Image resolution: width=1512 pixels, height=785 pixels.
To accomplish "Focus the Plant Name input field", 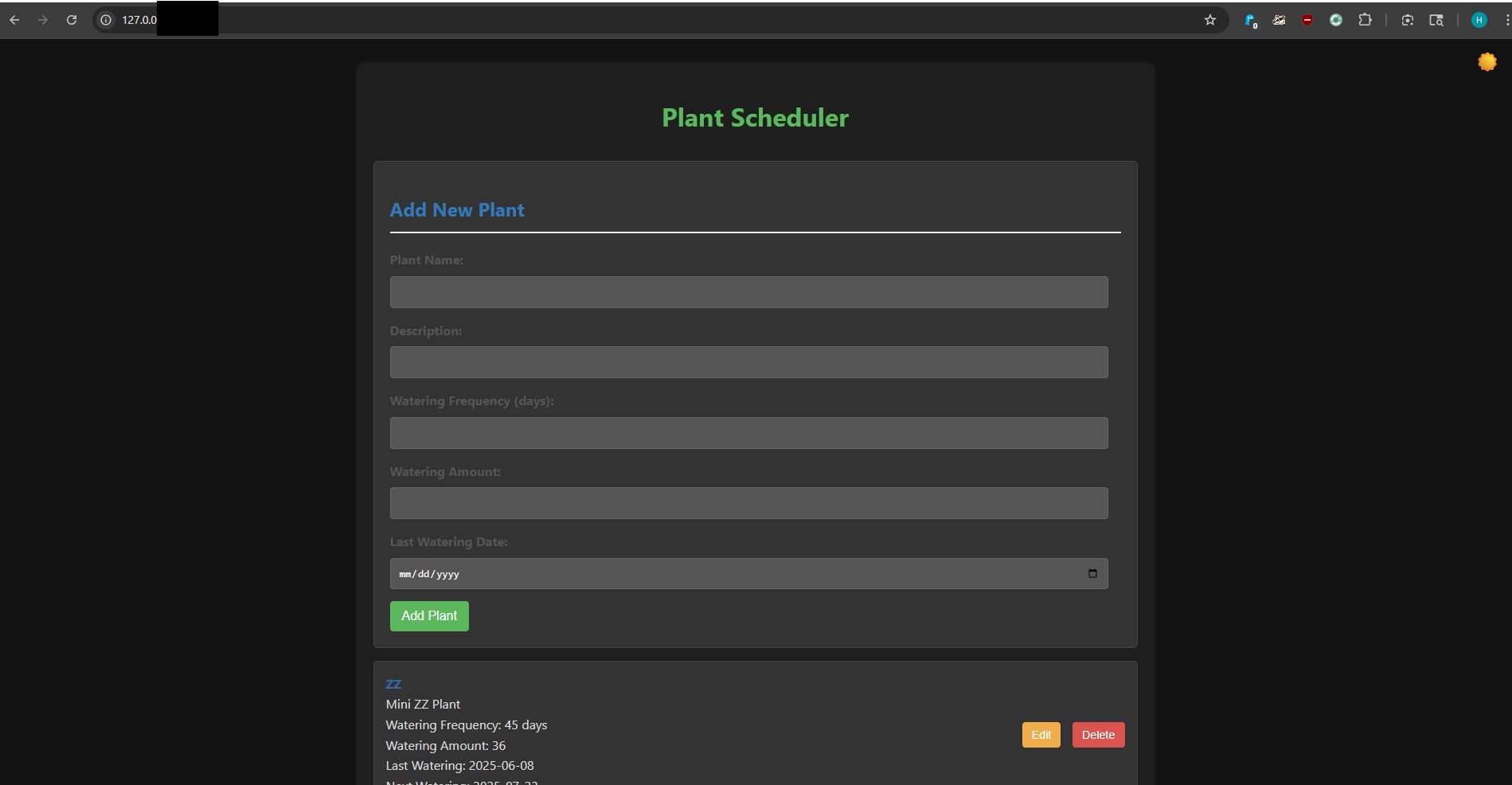I will point(748,292).
